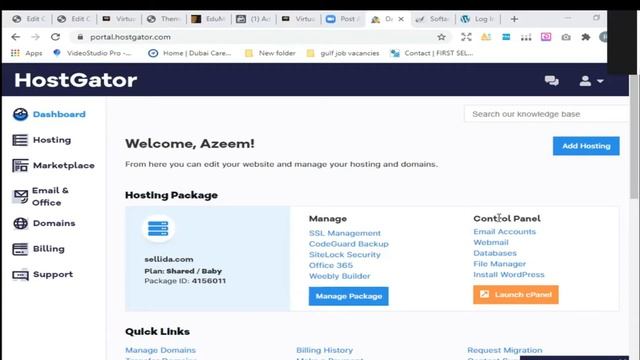Open the SSL Management link
This screenshot has width=640, height=360.
coord(344,233)
